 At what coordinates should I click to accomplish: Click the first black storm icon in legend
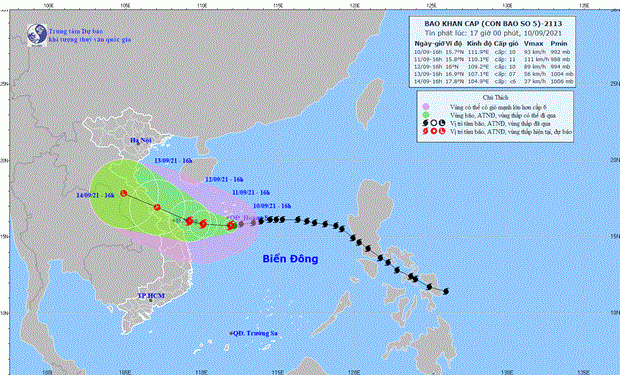[x=425, y=123]
